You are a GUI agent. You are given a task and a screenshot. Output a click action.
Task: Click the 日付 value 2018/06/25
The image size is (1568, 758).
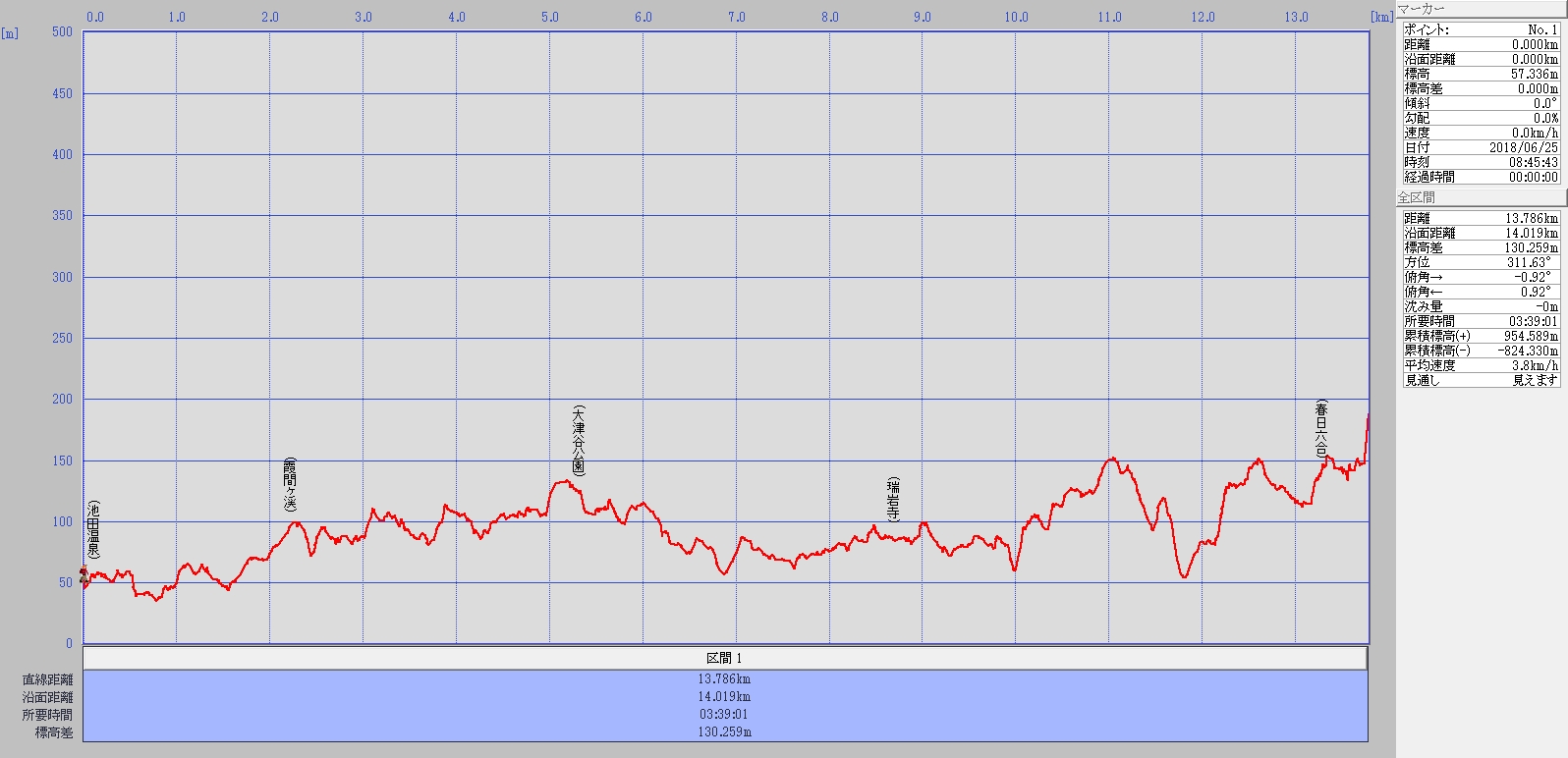[1524, 147]
